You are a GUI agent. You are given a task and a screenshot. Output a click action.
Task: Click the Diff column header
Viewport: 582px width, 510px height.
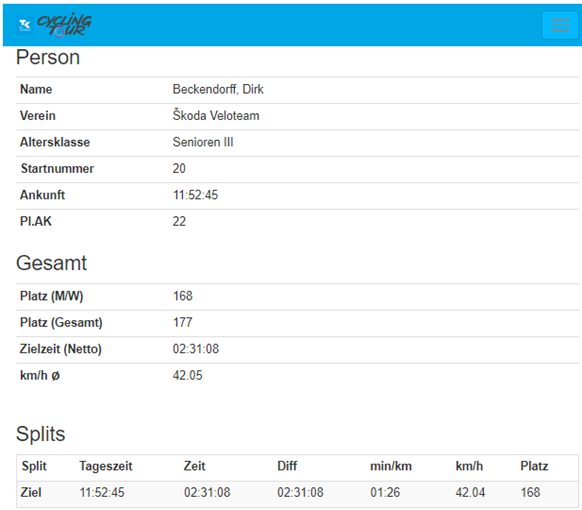click(x=287, y=466)
